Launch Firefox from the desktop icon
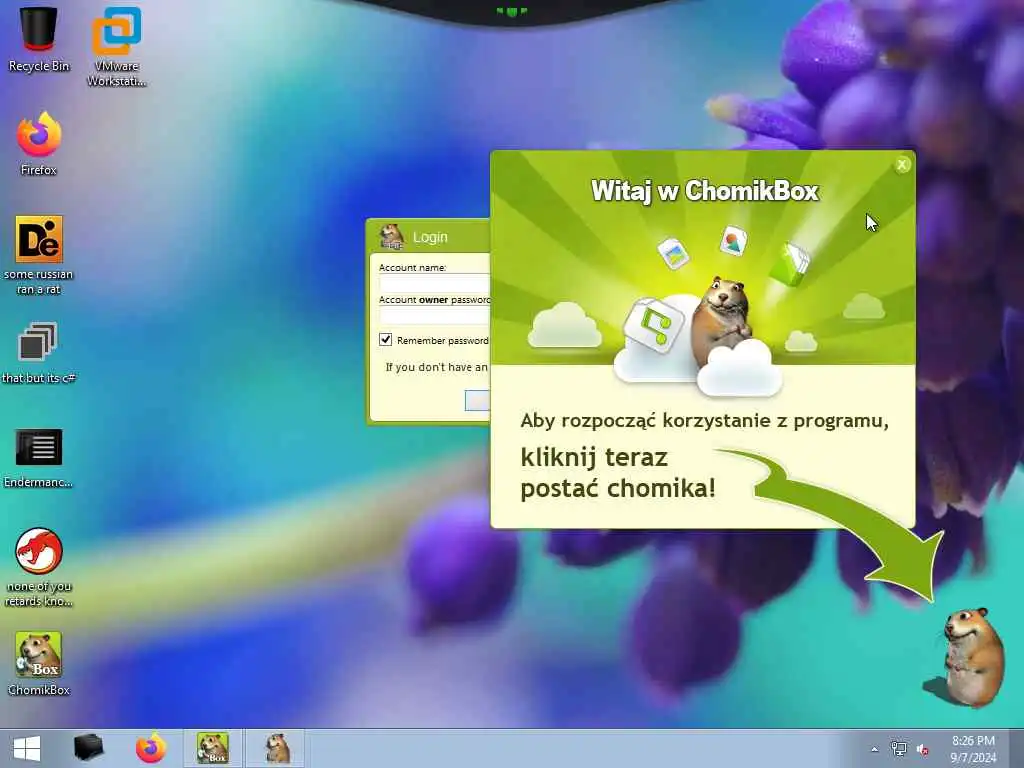Viewport: 1024px width, 768px height. coord(39,144)
